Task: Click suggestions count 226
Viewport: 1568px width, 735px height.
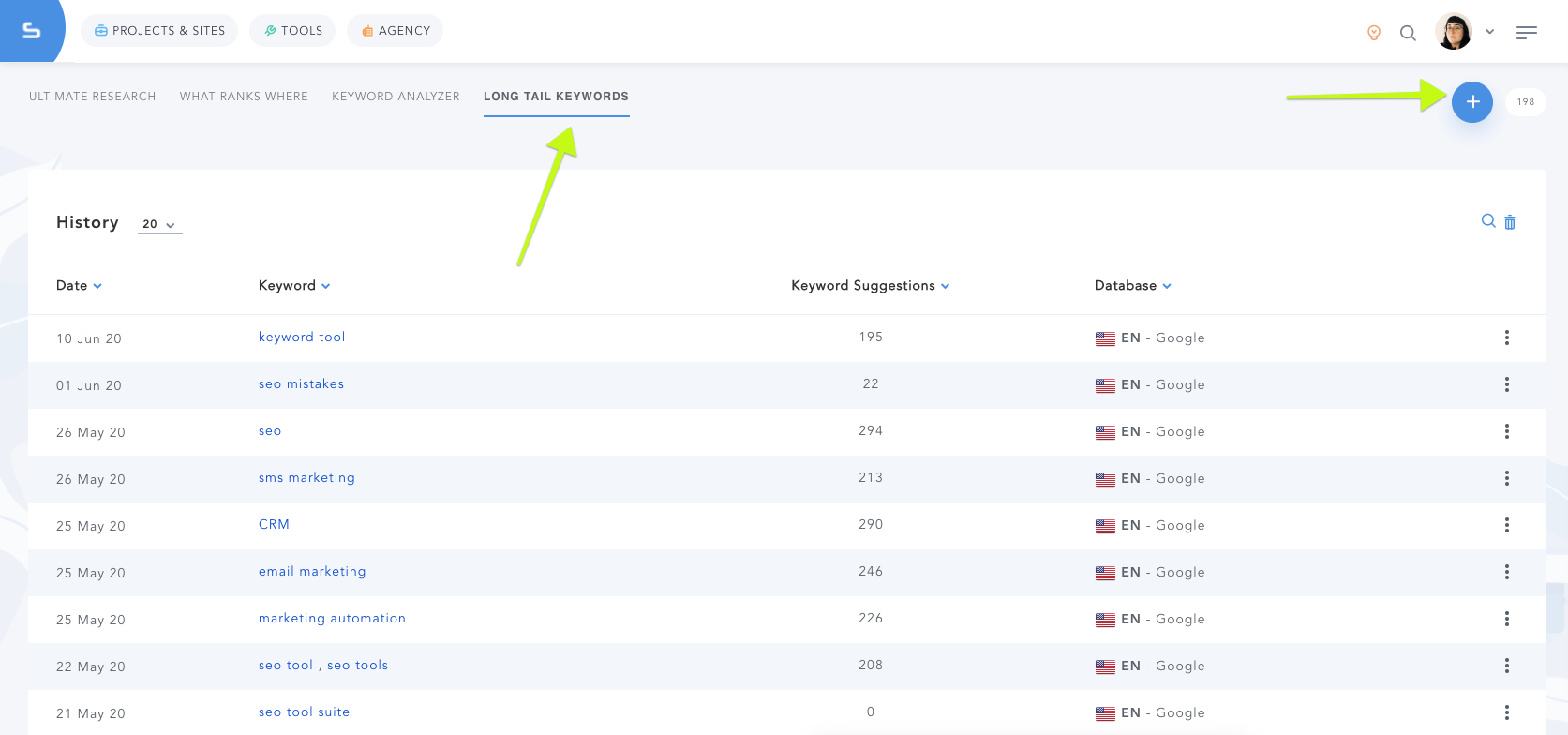Action: (871, 618)
